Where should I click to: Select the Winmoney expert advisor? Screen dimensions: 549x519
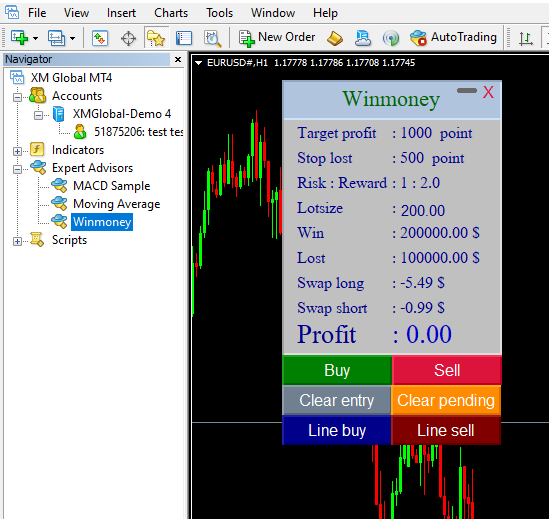(102, 222)
